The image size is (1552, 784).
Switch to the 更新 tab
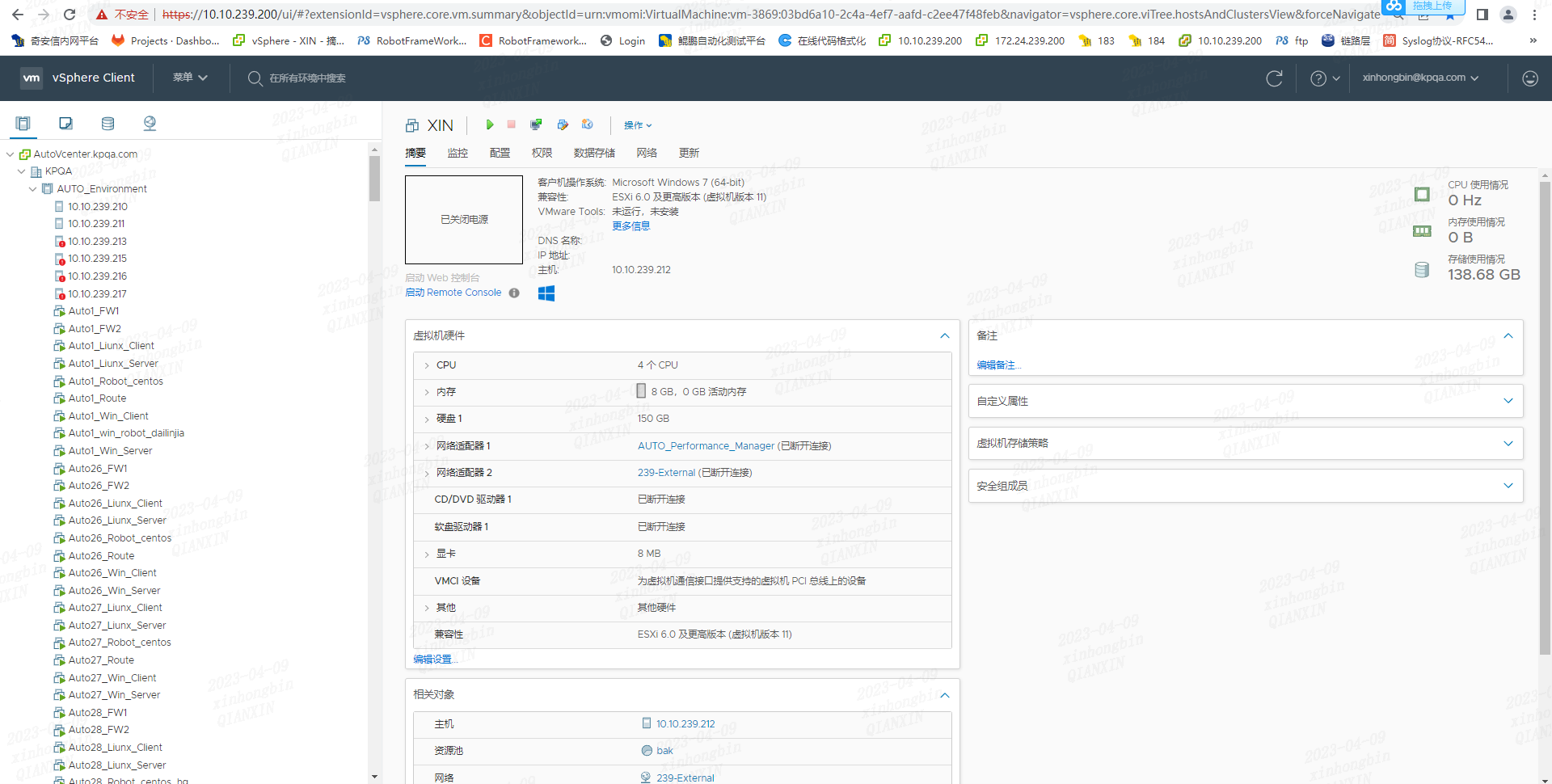pos(689,153)
